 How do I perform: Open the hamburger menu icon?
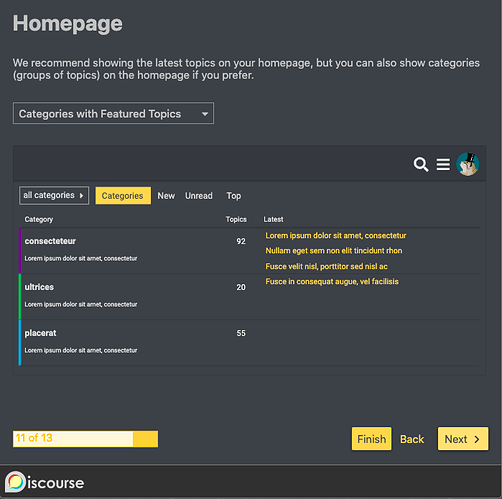coord(443,164)
